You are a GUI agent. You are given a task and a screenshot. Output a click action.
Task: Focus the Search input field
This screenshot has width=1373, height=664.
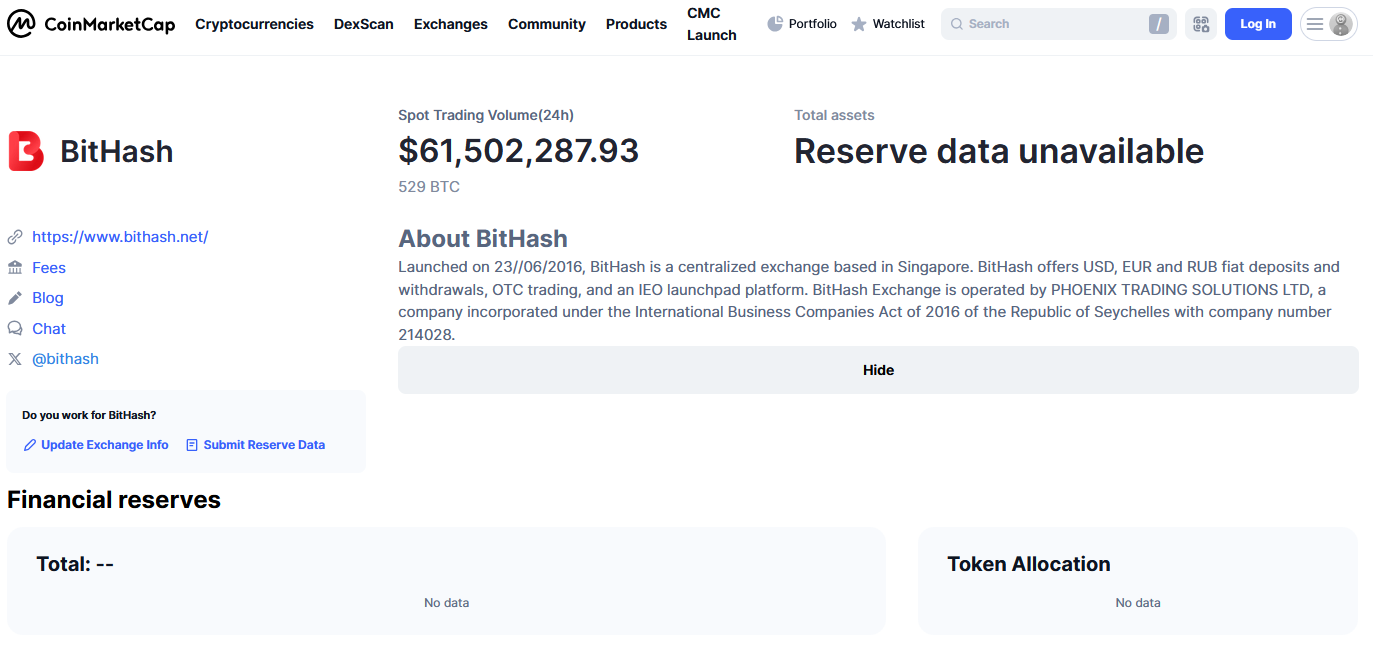[1058, 24]
